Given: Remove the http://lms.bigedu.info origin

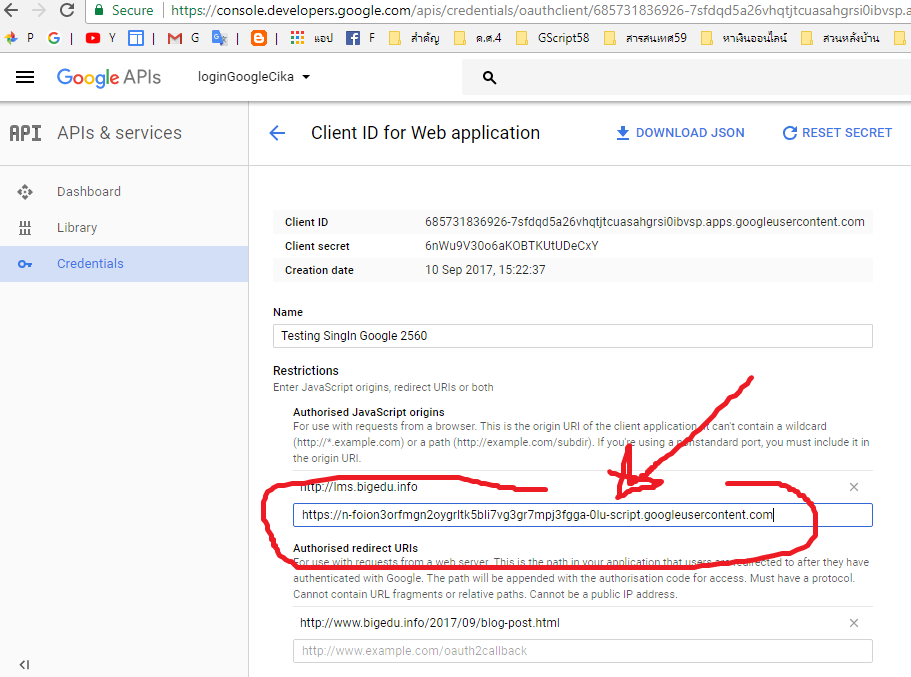Looking at the screenshot, I should pos(853,487).
